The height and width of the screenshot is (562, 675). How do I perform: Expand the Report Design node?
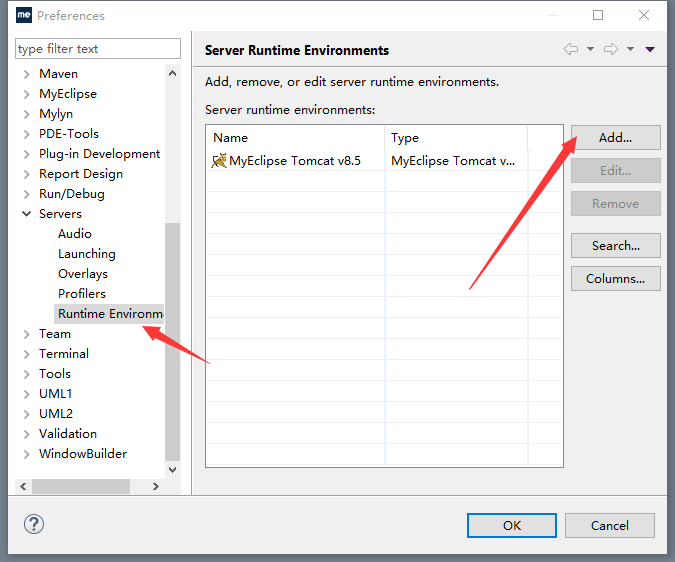tap(26, 174)
